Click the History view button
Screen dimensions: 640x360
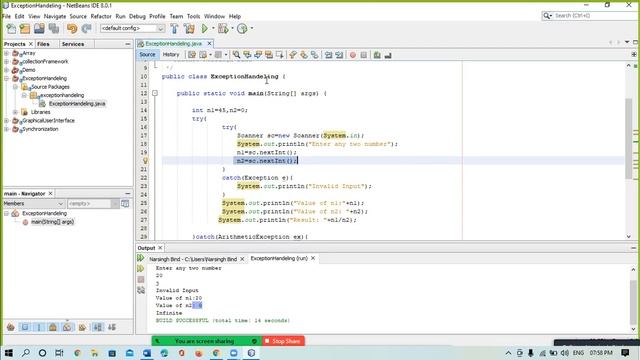pos(171,54)
